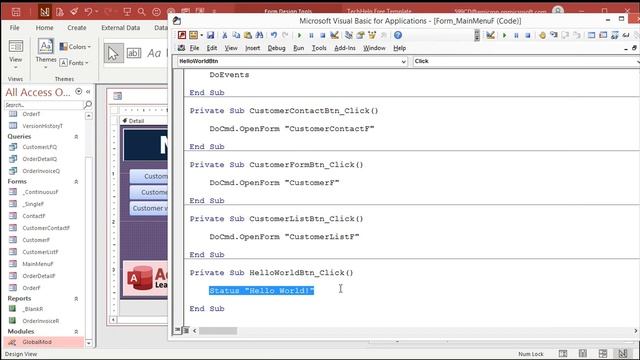Open the VBA Edit menu
This screenshot has width=640, height=360.
point(212,48)
